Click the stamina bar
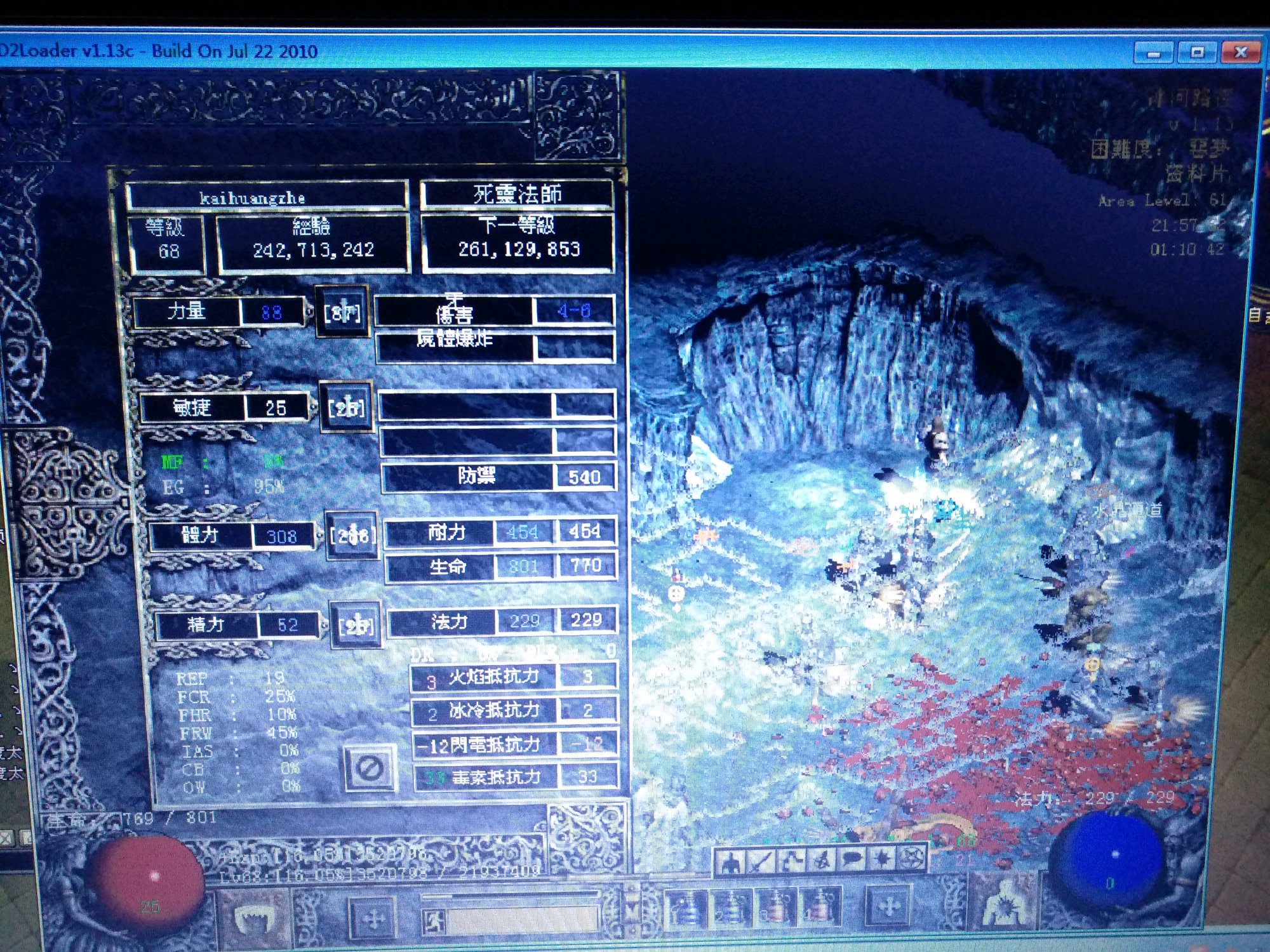The height and width of the screenshot is (952, 1270). point(521,919)
